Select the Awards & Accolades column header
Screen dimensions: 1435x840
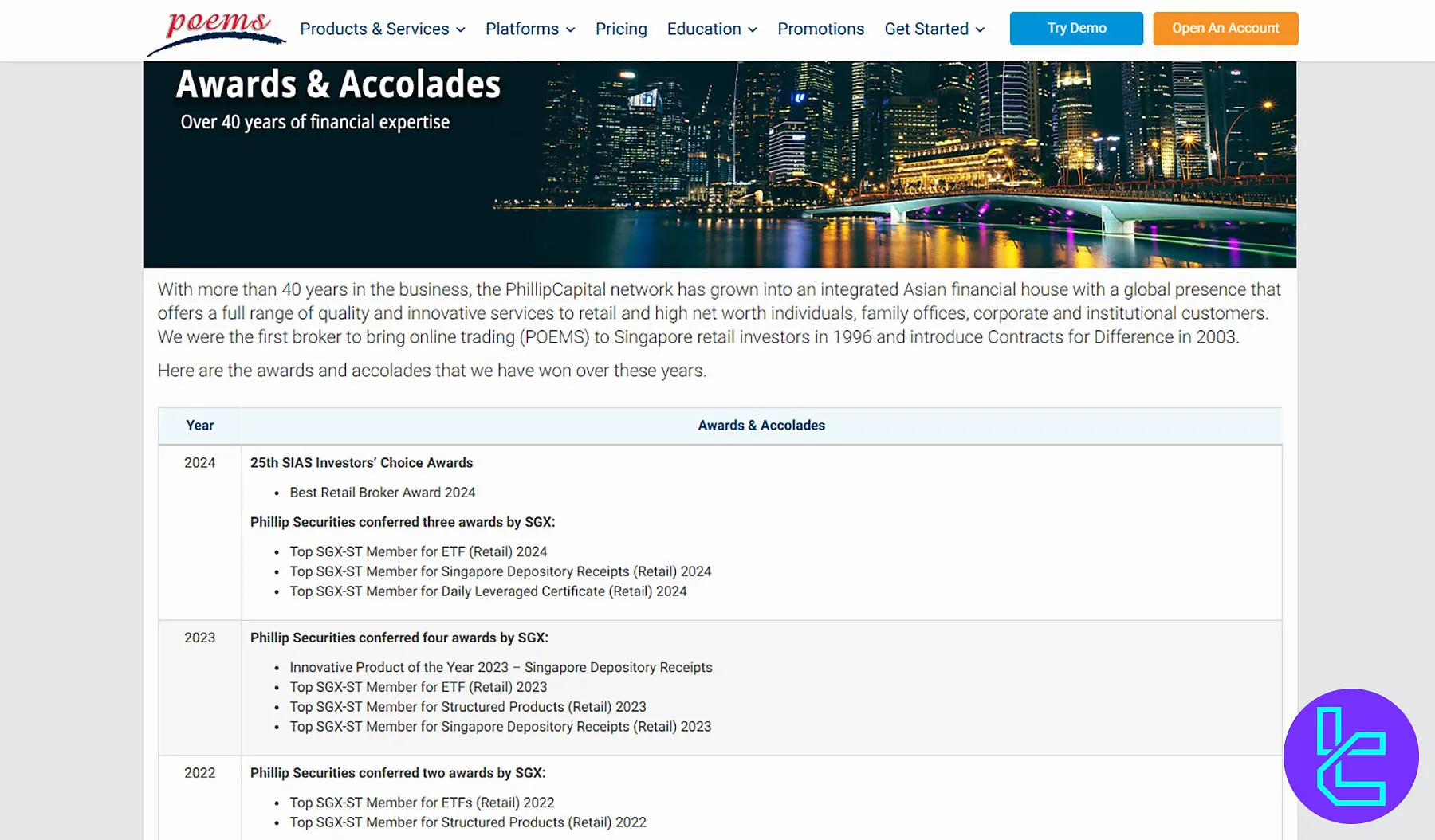tap(761, 426)
